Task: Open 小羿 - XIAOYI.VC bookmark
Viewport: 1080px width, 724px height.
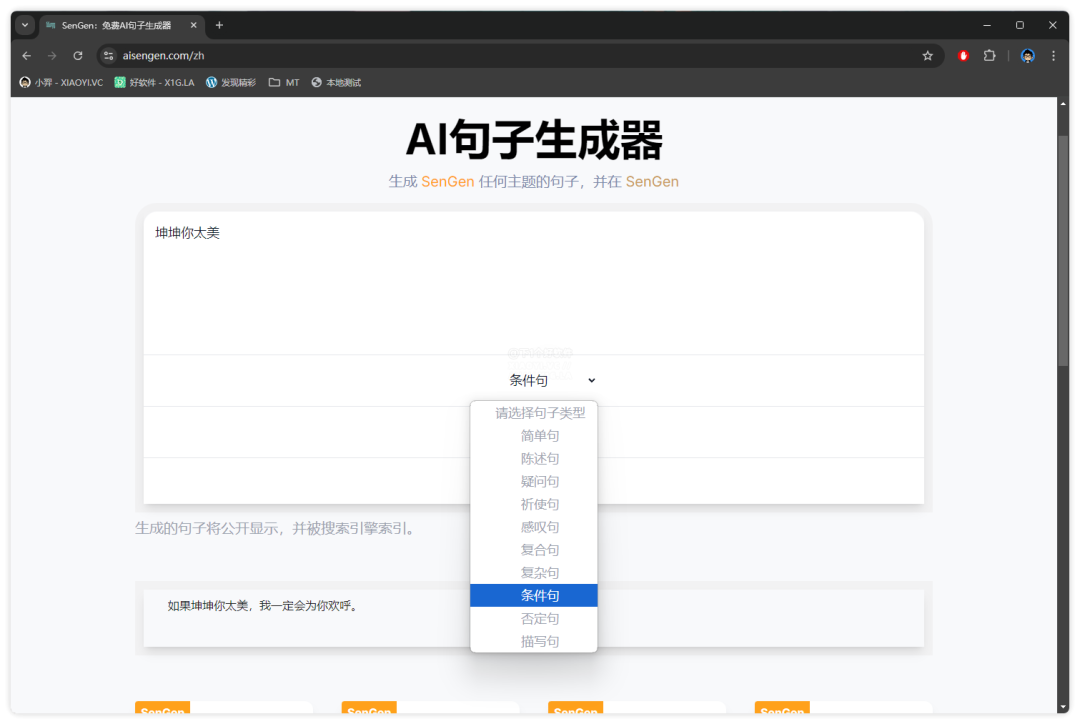Action: click(x=61, y=83)
